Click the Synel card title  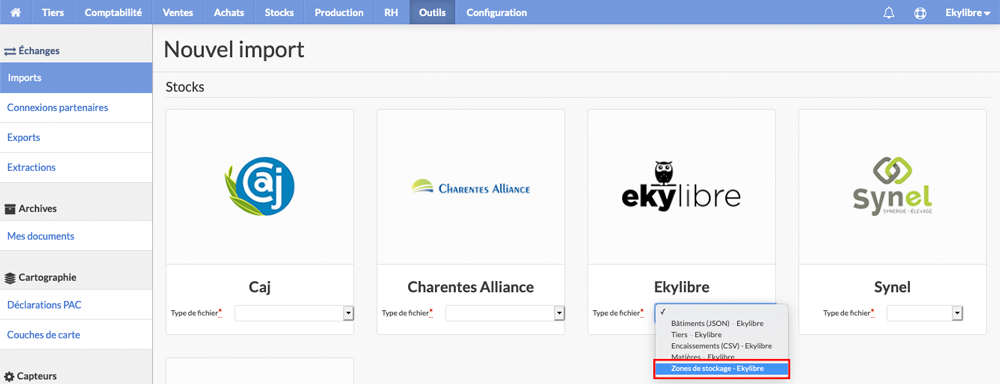click(x=892, y=287)
